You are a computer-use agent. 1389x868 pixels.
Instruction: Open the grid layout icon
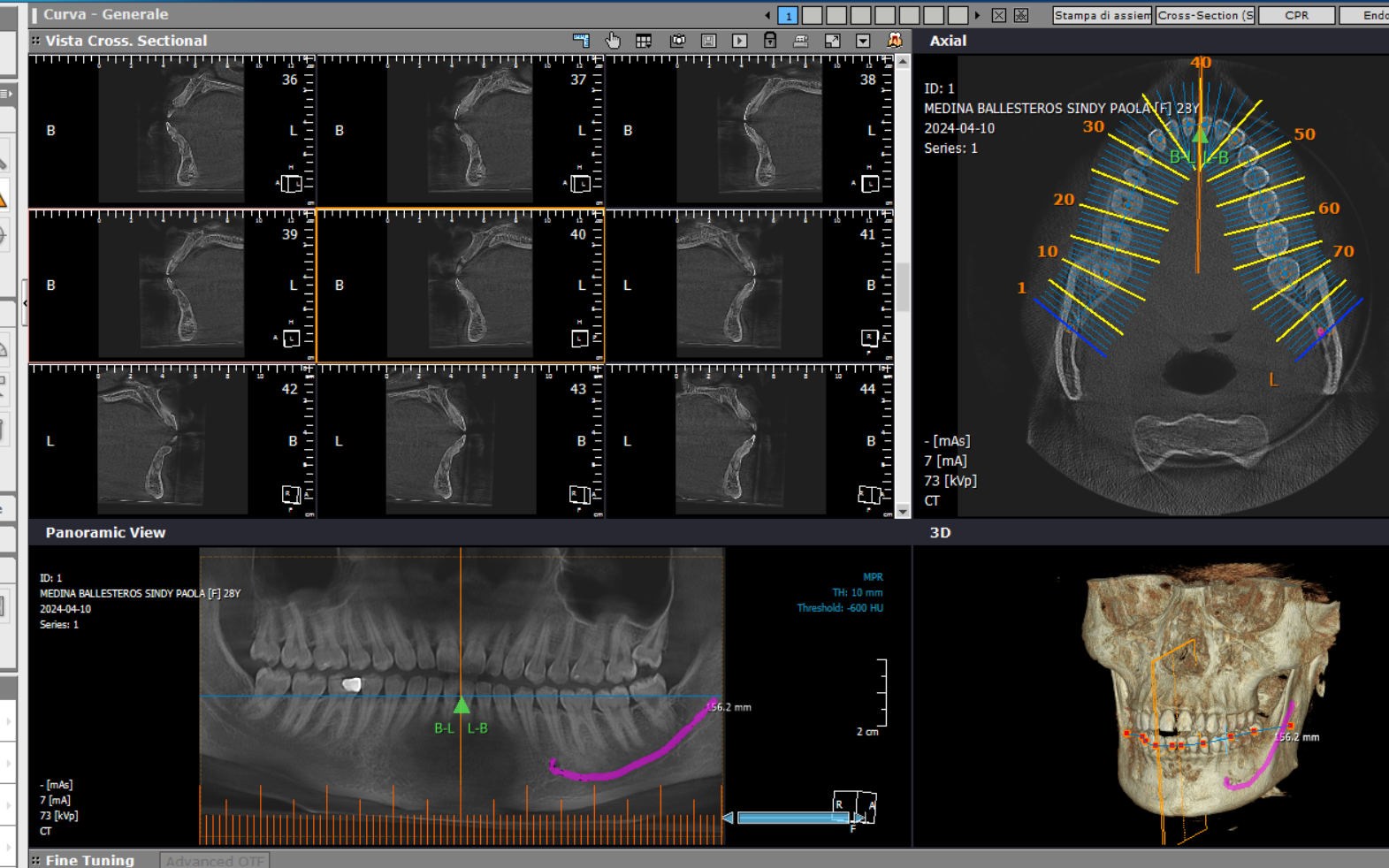pos(644,41)
